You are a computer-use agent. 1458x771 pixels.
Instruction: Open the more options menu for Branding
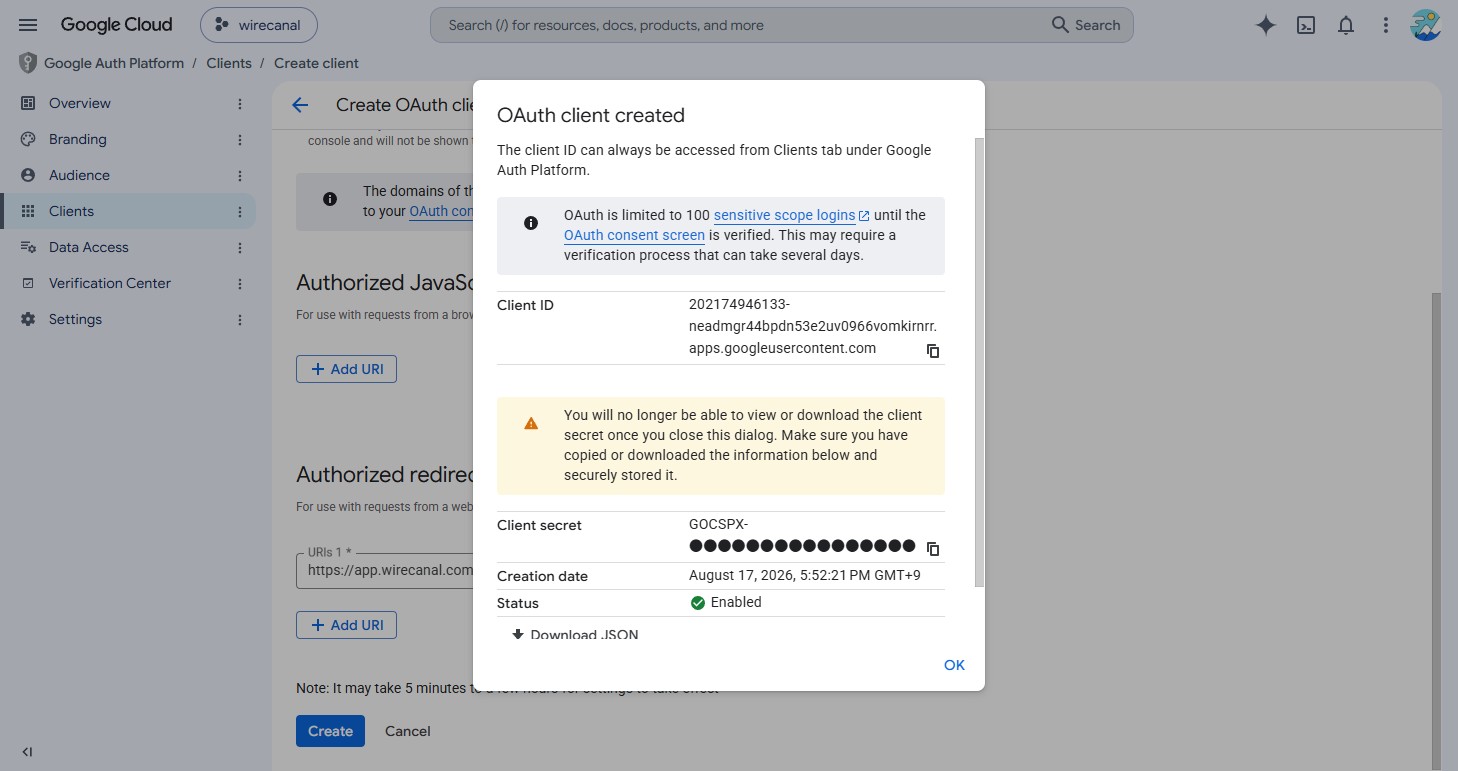240,140
